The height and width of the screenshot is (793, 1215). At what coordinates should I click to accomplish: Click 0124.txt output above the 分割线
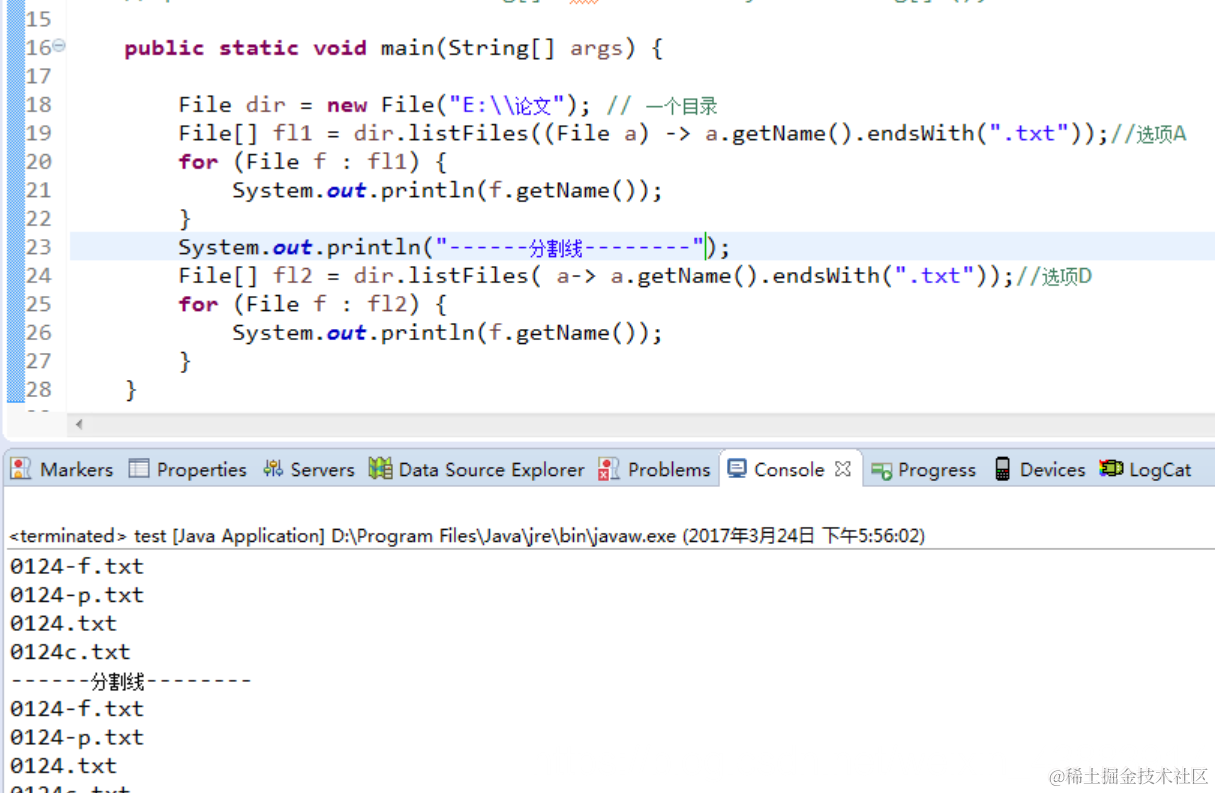click(64, 623)
